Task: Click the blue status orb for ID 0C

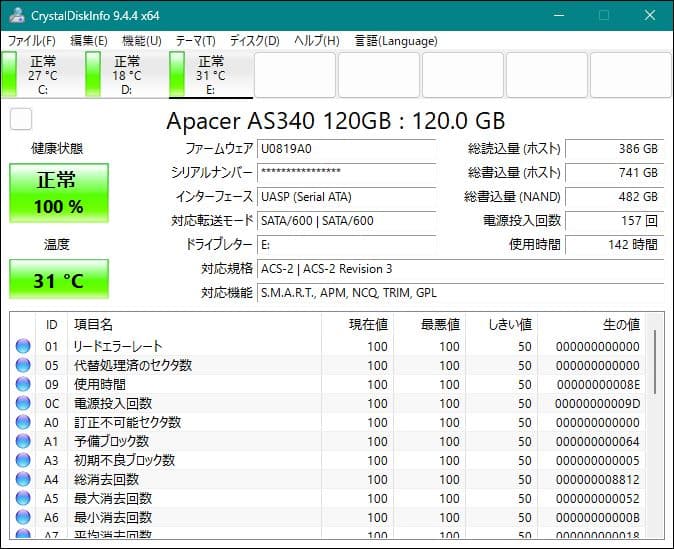Action: coord(23,403)
